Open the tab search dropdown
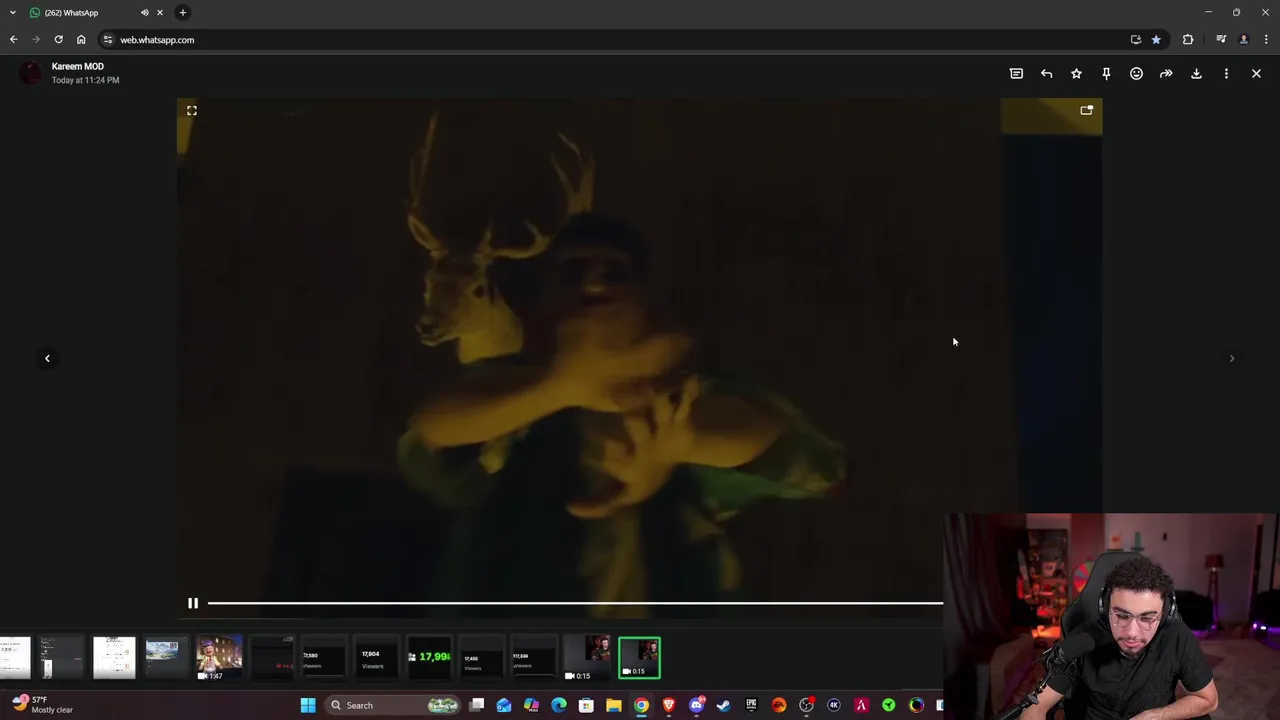Image resolution: width=1280 pixels, height=720 pixels. [12, 13]
